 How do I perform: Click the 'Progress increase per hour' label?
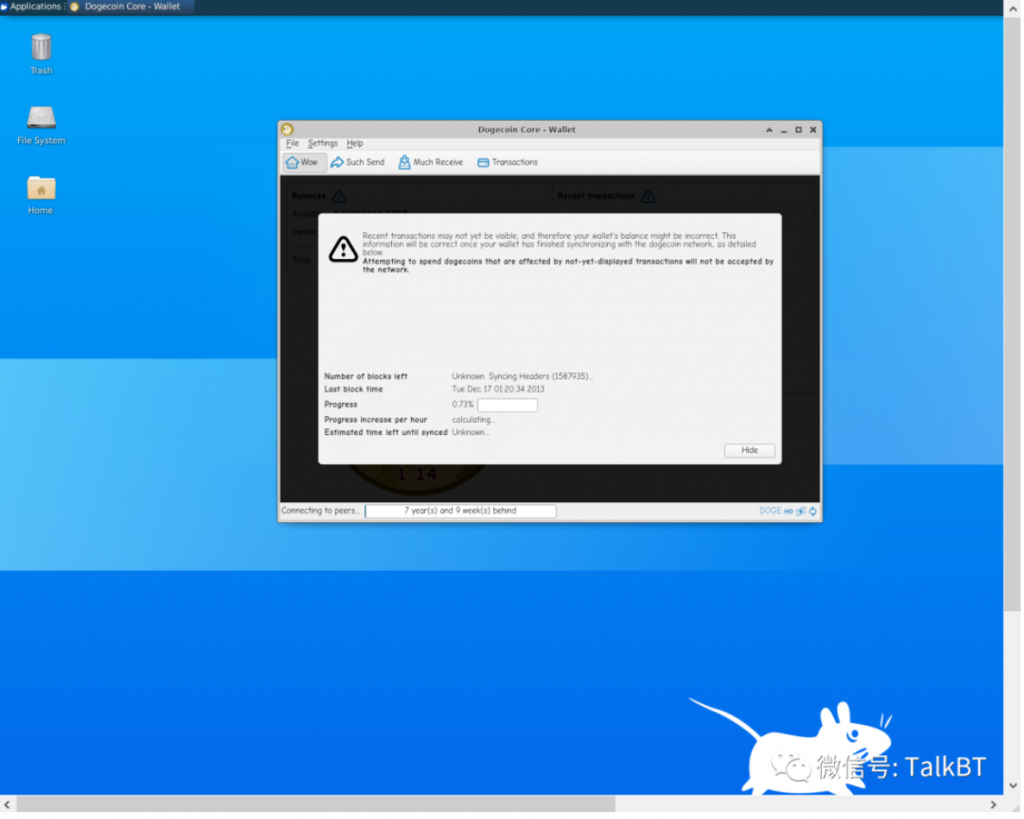click(376, 420)
